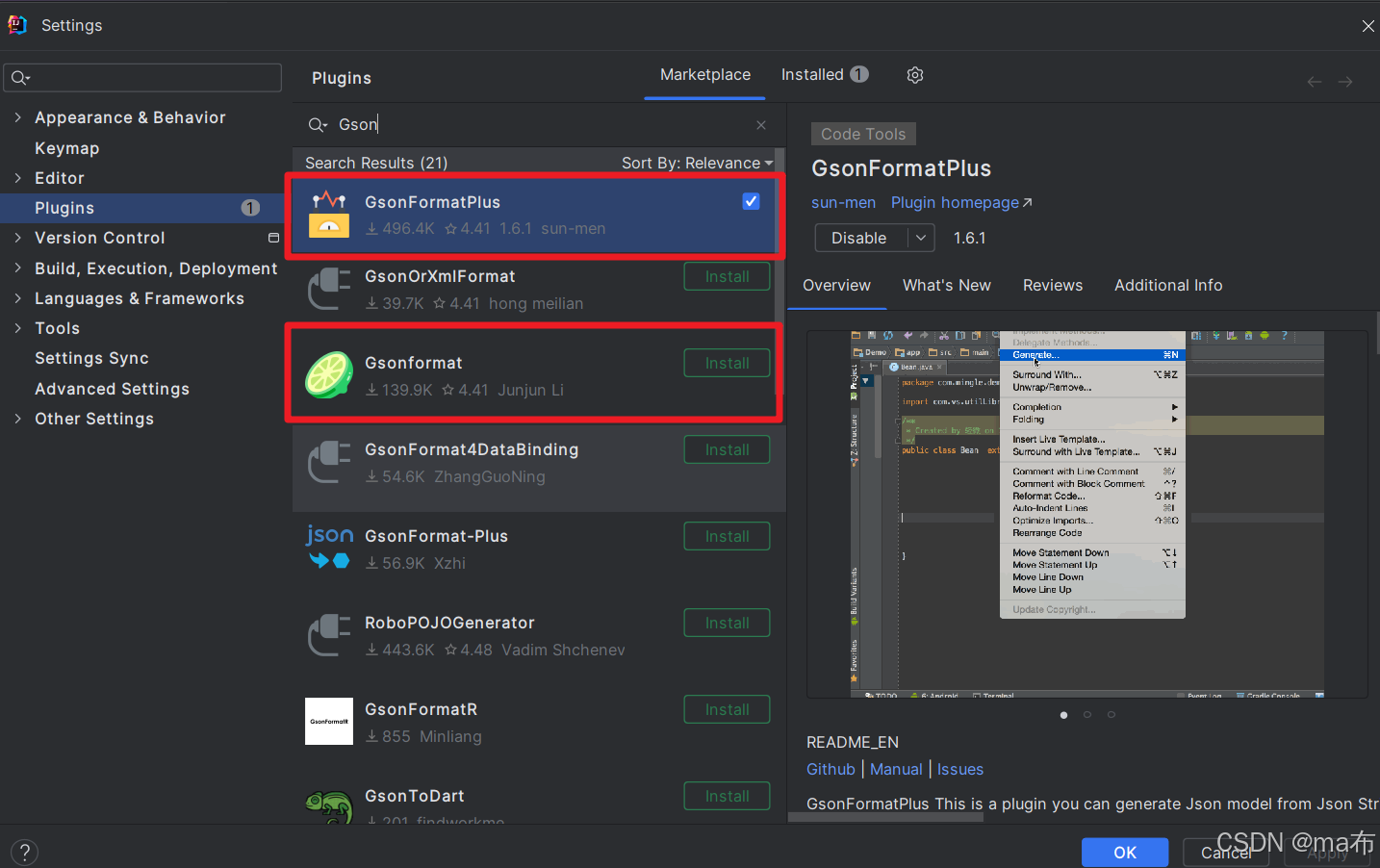Open the Github link in README
Image resolution: width=1380 pixels, height=868 pixels.
pos(831,770)
